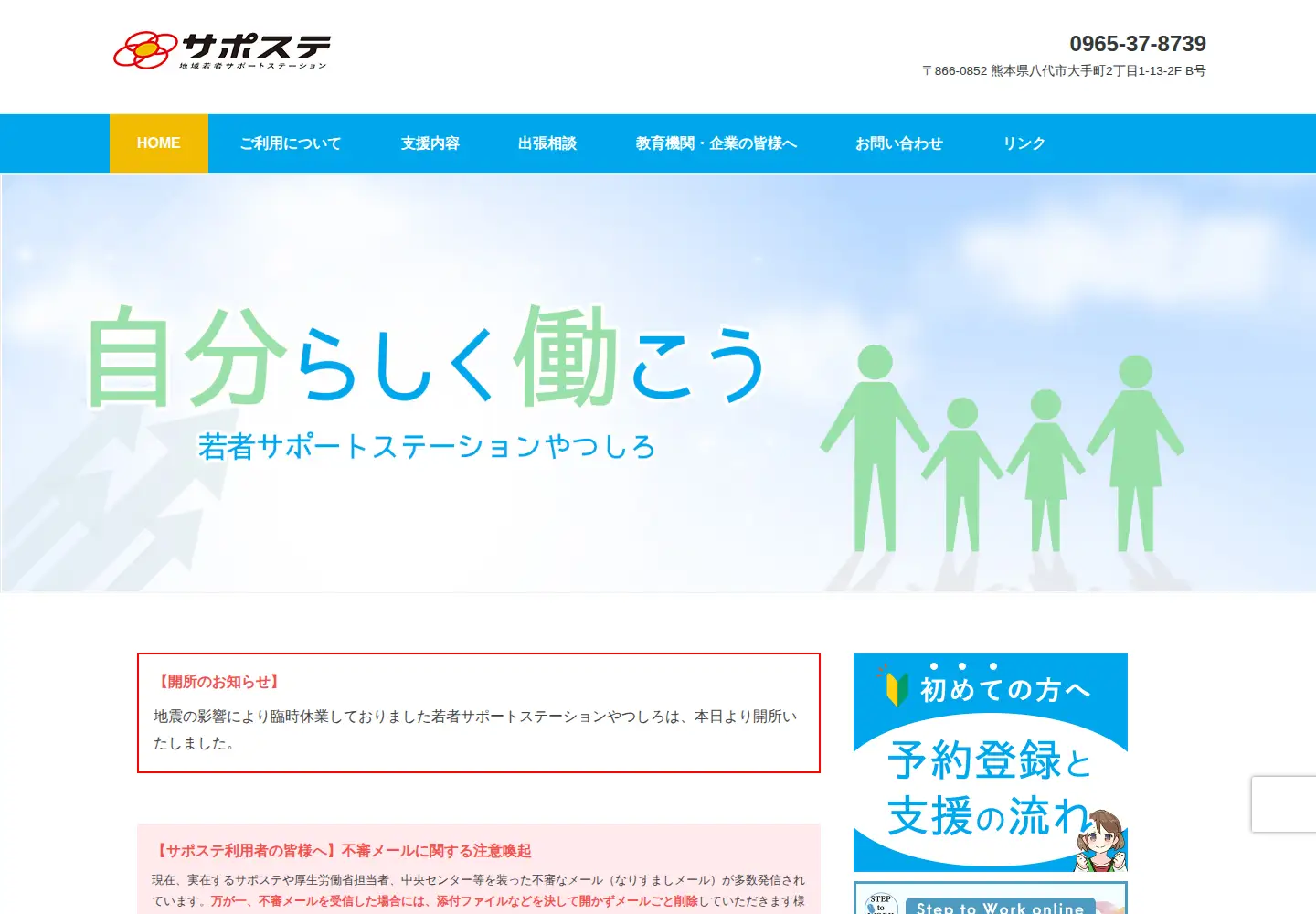Open ご利用について menu item
Viewport: 1316px width, 914px height.
tap(291, 143)
